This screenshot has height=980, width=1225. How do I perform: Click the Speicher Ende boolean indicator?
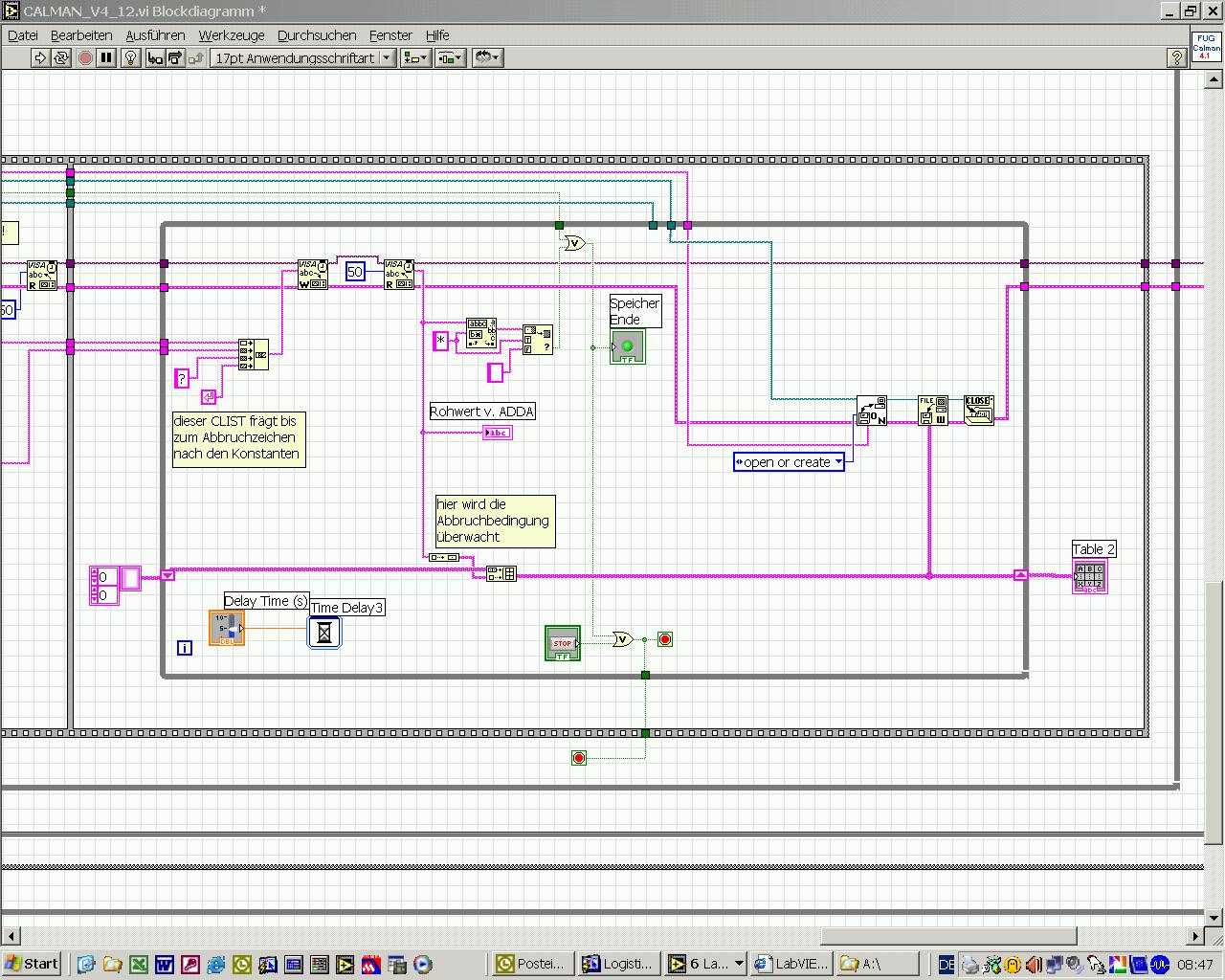pyautogui.click(x=627, y=346)
